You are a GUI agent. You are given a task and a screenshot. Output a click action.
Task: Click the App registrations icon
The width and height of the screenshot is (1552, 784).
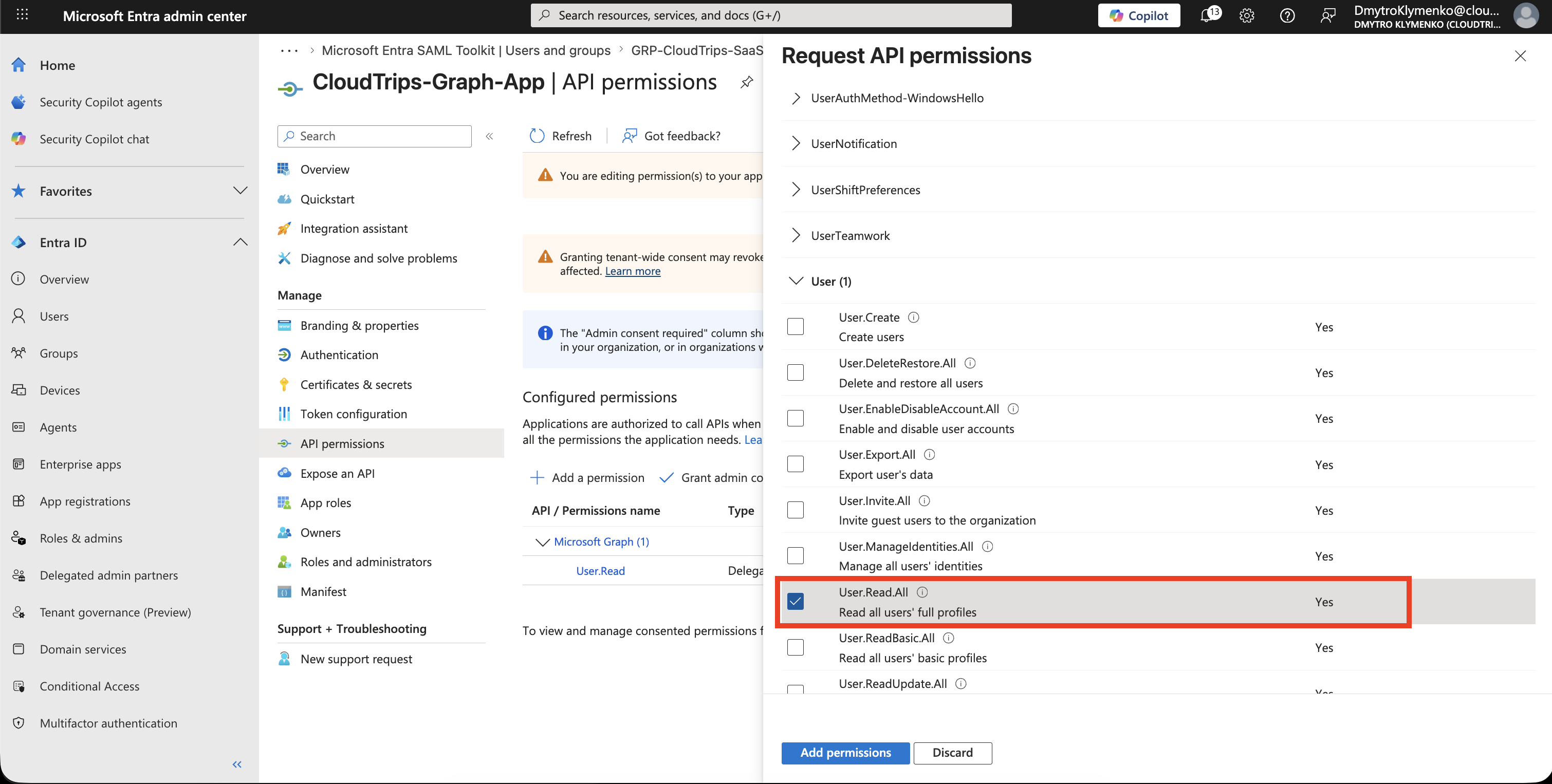point(19,501)
